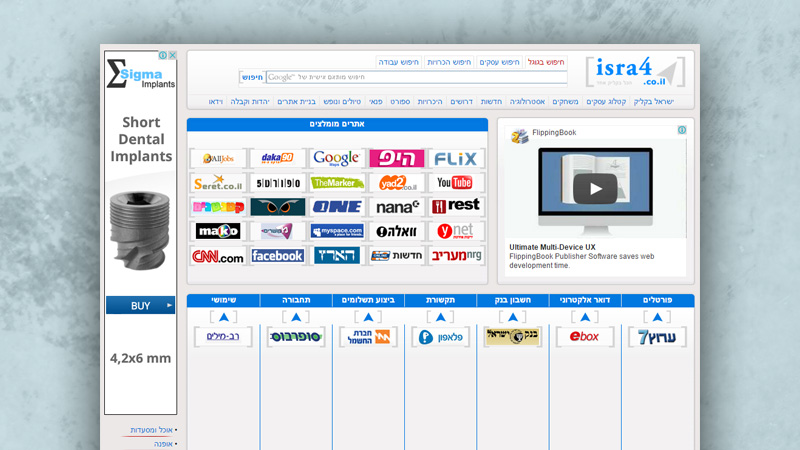
Task: Click the Google Maps logo tile
Action: tap(337, 159)
